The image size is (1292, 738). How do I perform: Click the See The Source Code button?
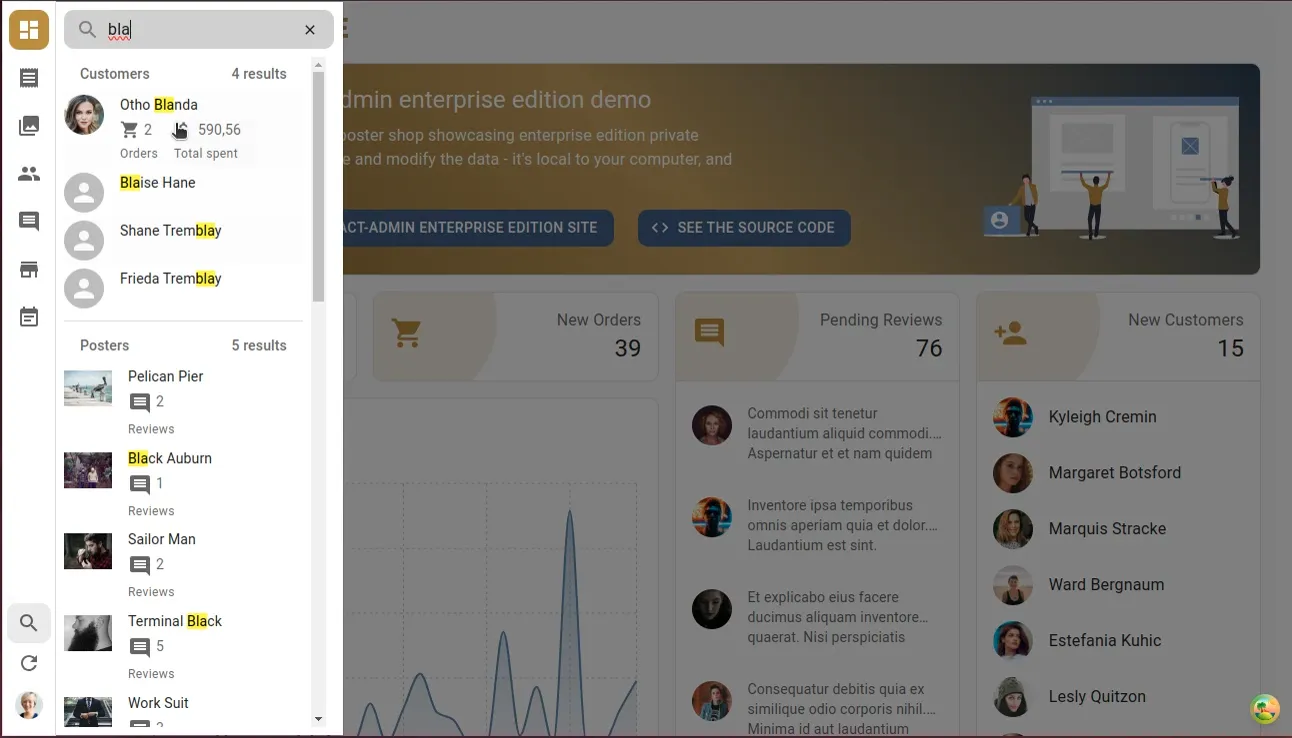coord(744,228)
